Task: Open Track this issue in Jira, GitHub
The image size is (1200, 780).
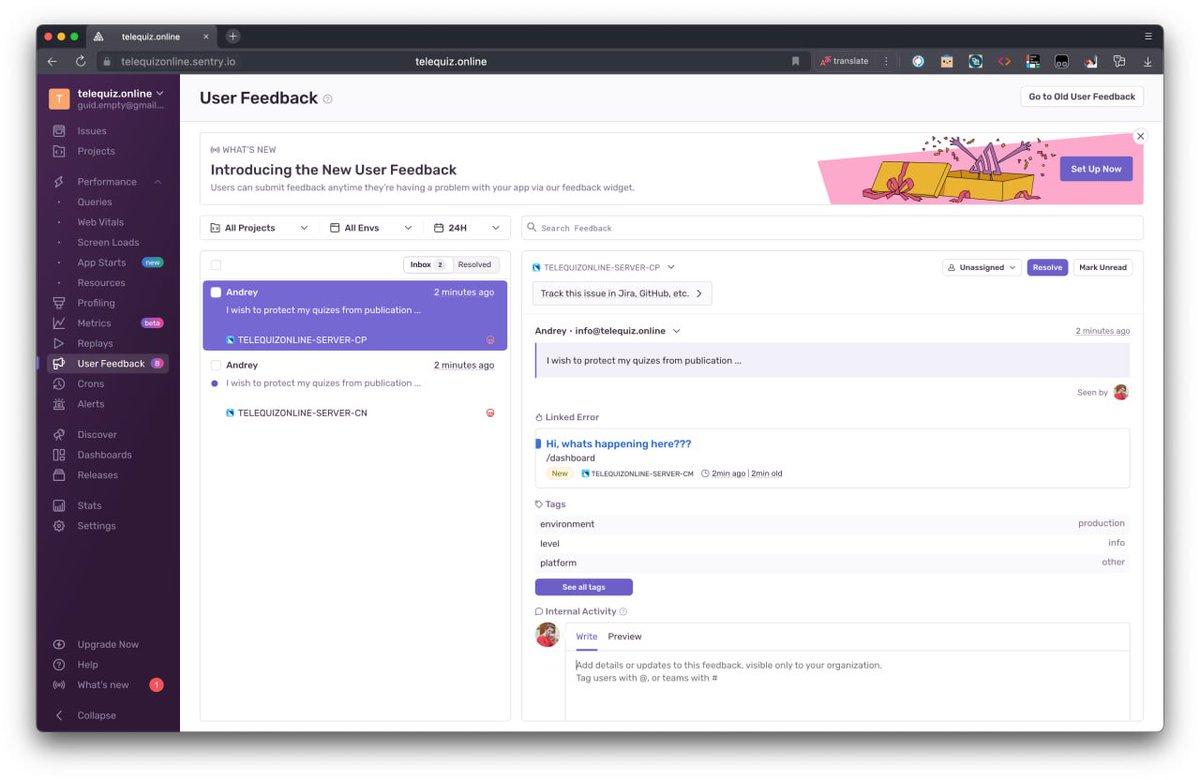Action: 622,294
